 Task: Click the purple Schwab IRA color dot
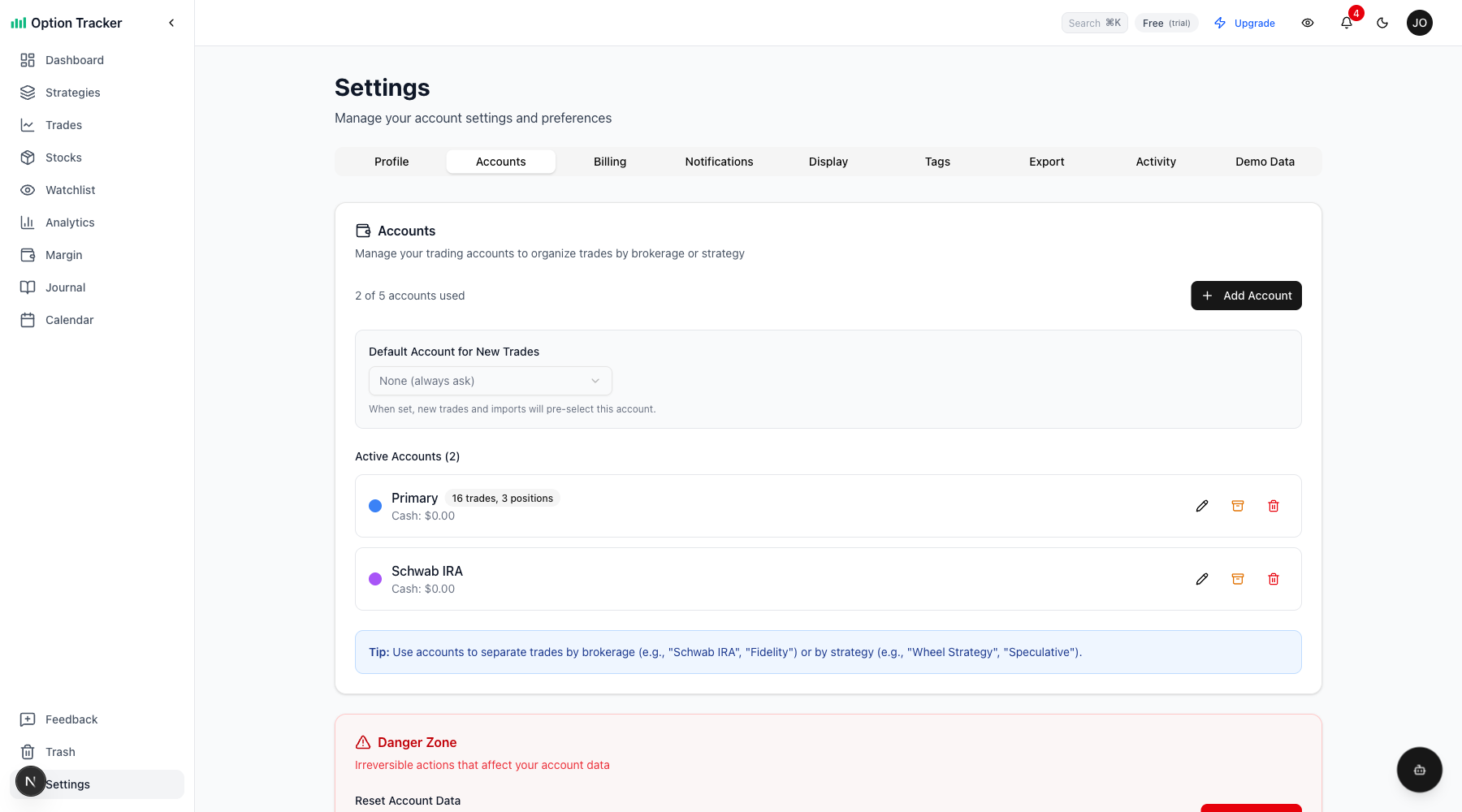pos(375,579)
